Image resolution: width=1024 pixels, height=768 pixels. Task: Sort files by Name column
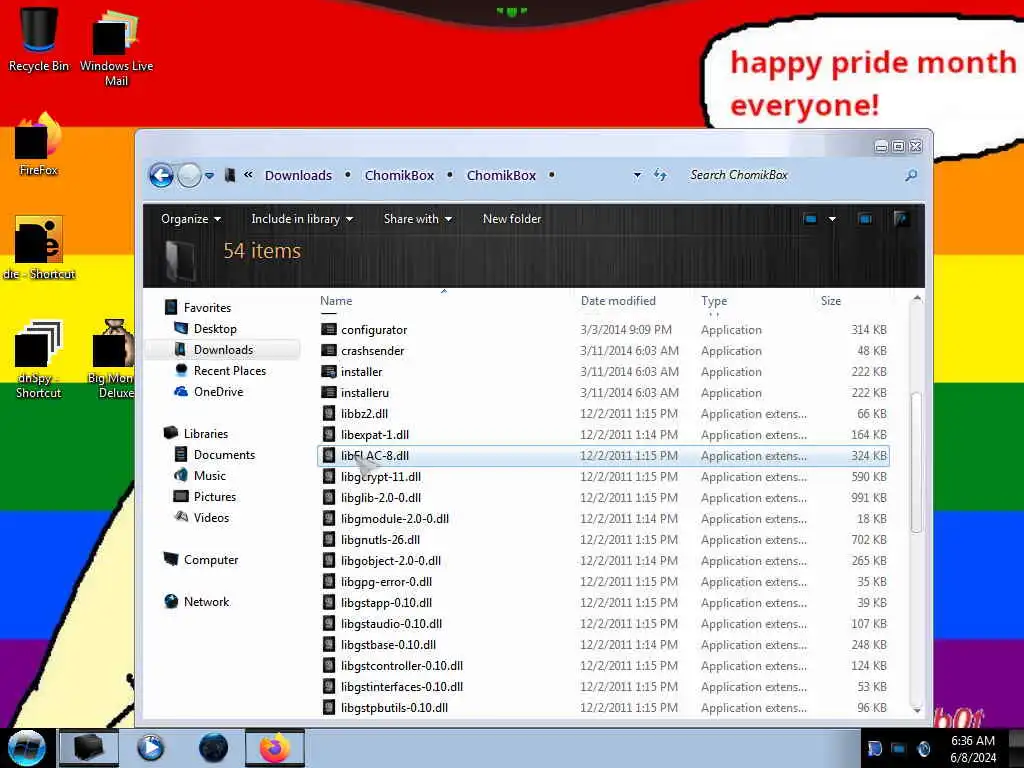tap(336, 301)
